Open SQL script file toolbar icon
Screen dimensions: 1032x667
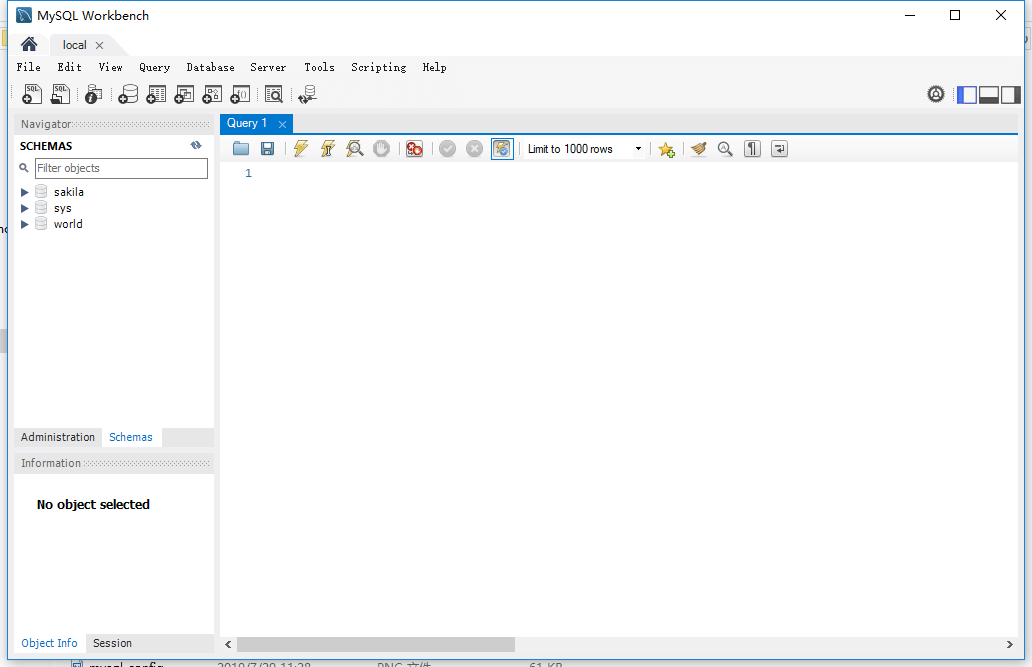pyautogui.click(x=61, y=94)
